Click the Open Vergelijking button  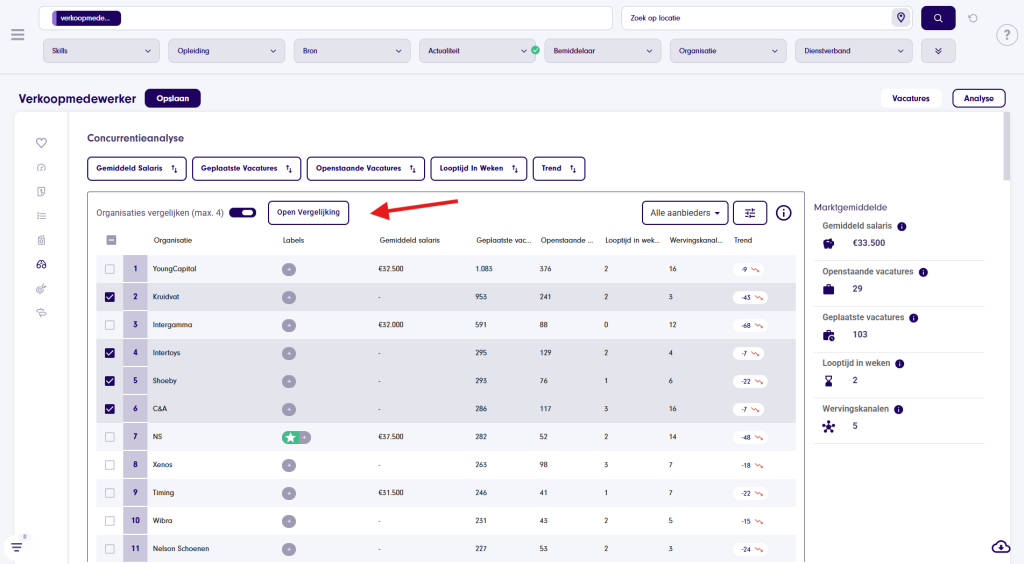click(x=308, y=212)
